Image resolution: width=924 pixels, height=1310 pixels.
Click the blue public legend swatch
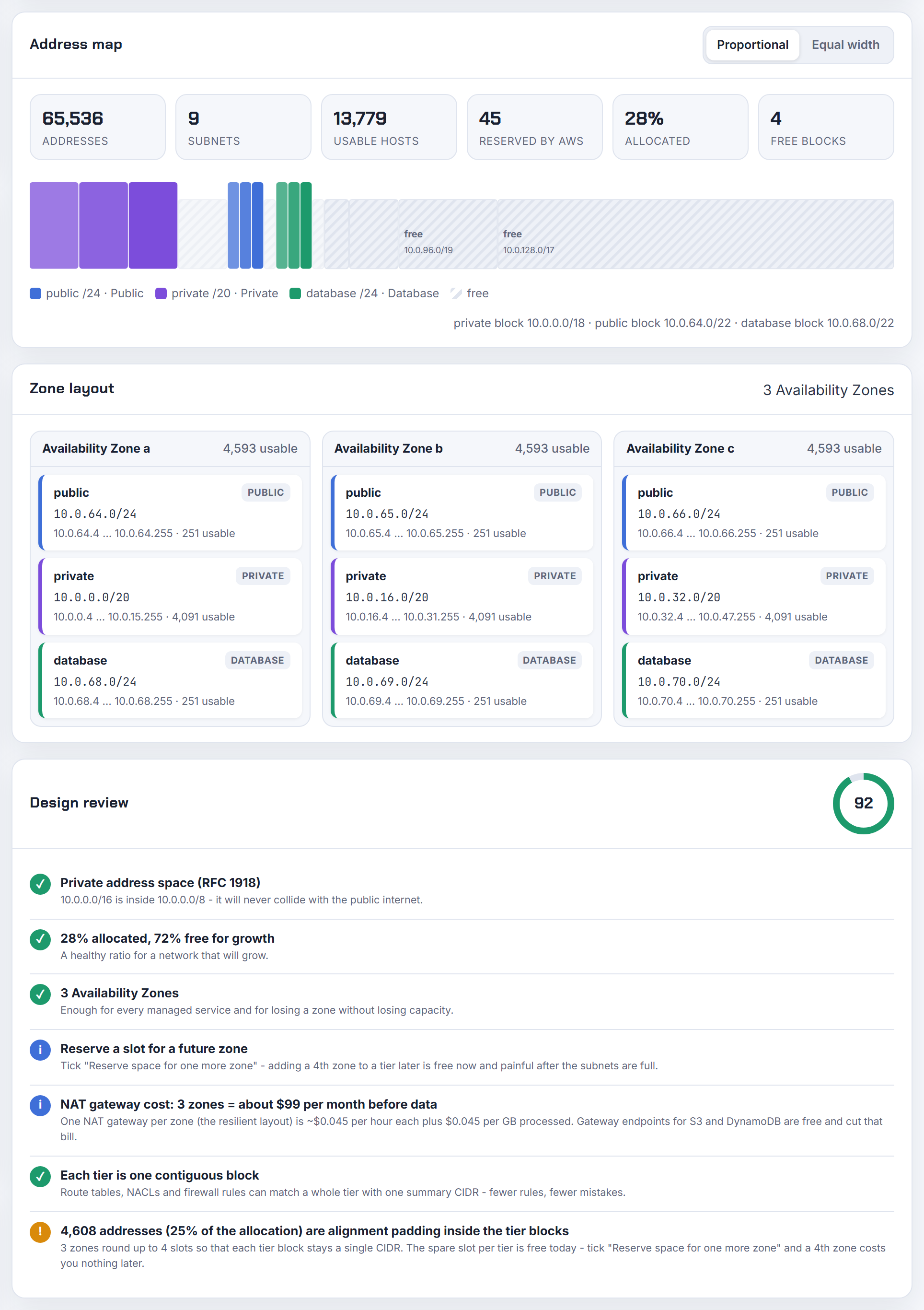[35, 293]
